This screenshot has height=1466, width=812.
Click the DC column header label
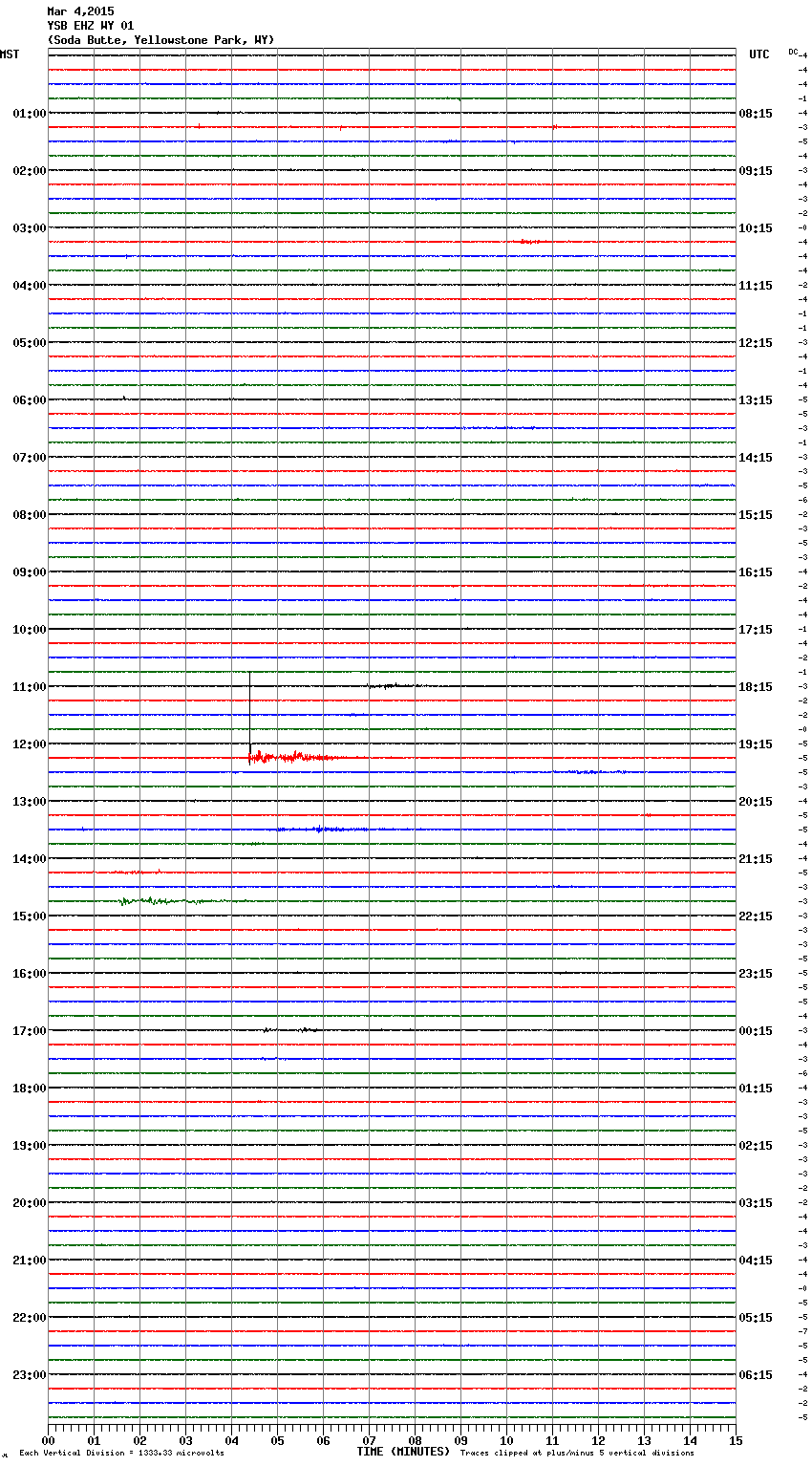[x=792, y=52]
